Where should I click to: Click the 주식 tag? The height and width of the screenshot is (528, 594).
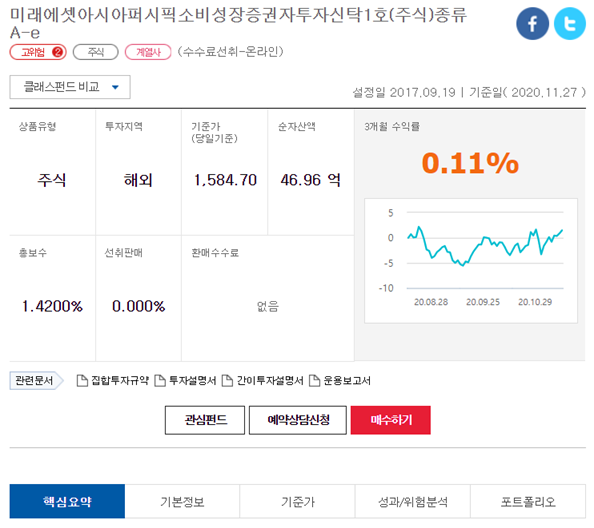[x=95, y=52]
